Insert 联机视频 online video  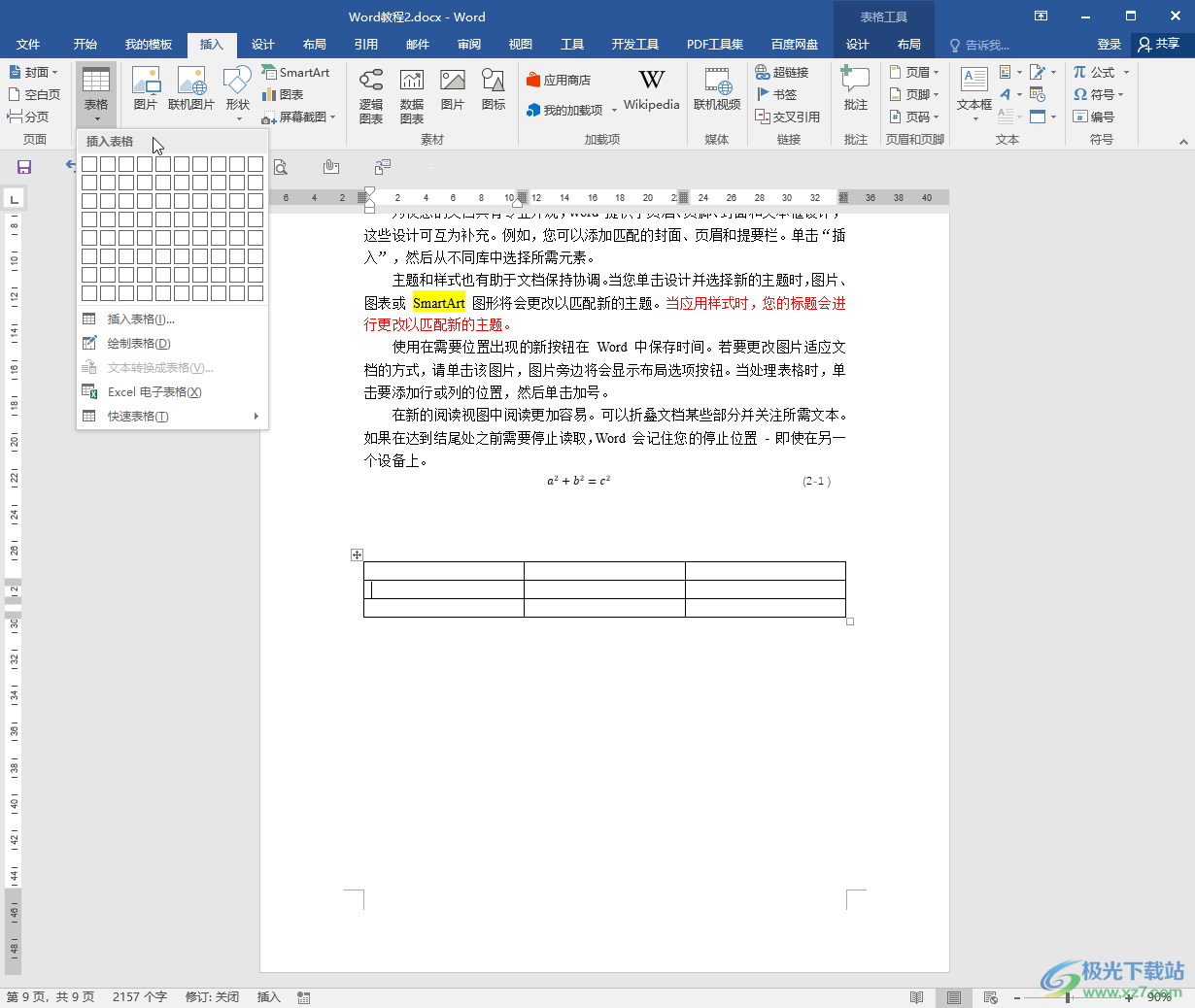(717, 88)
